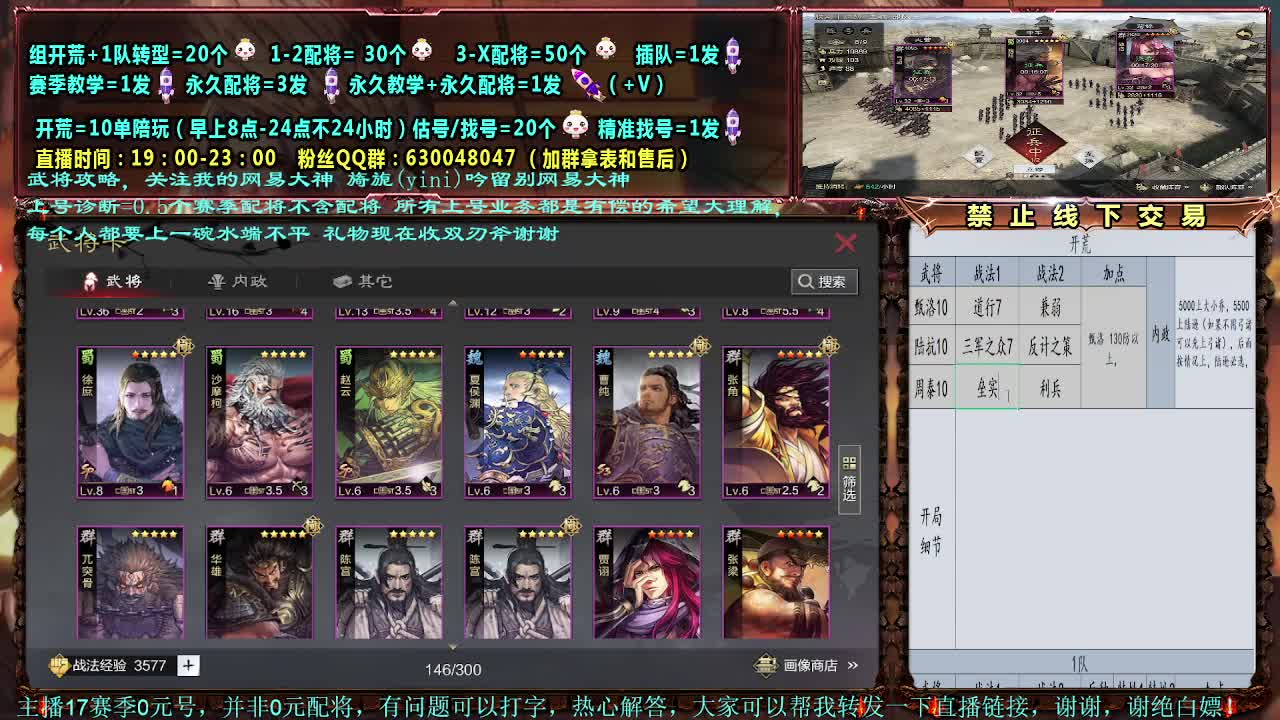1280x720 pixels.
Task: Select the 兼弱 cell in the table
Action: pos(1050,307)
